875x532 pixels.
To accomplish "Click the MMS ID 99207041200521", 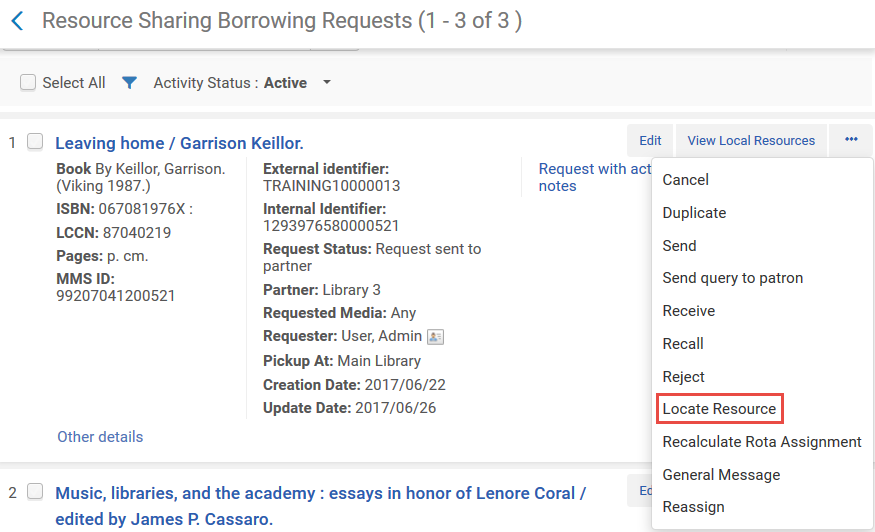I will [116, 296].
